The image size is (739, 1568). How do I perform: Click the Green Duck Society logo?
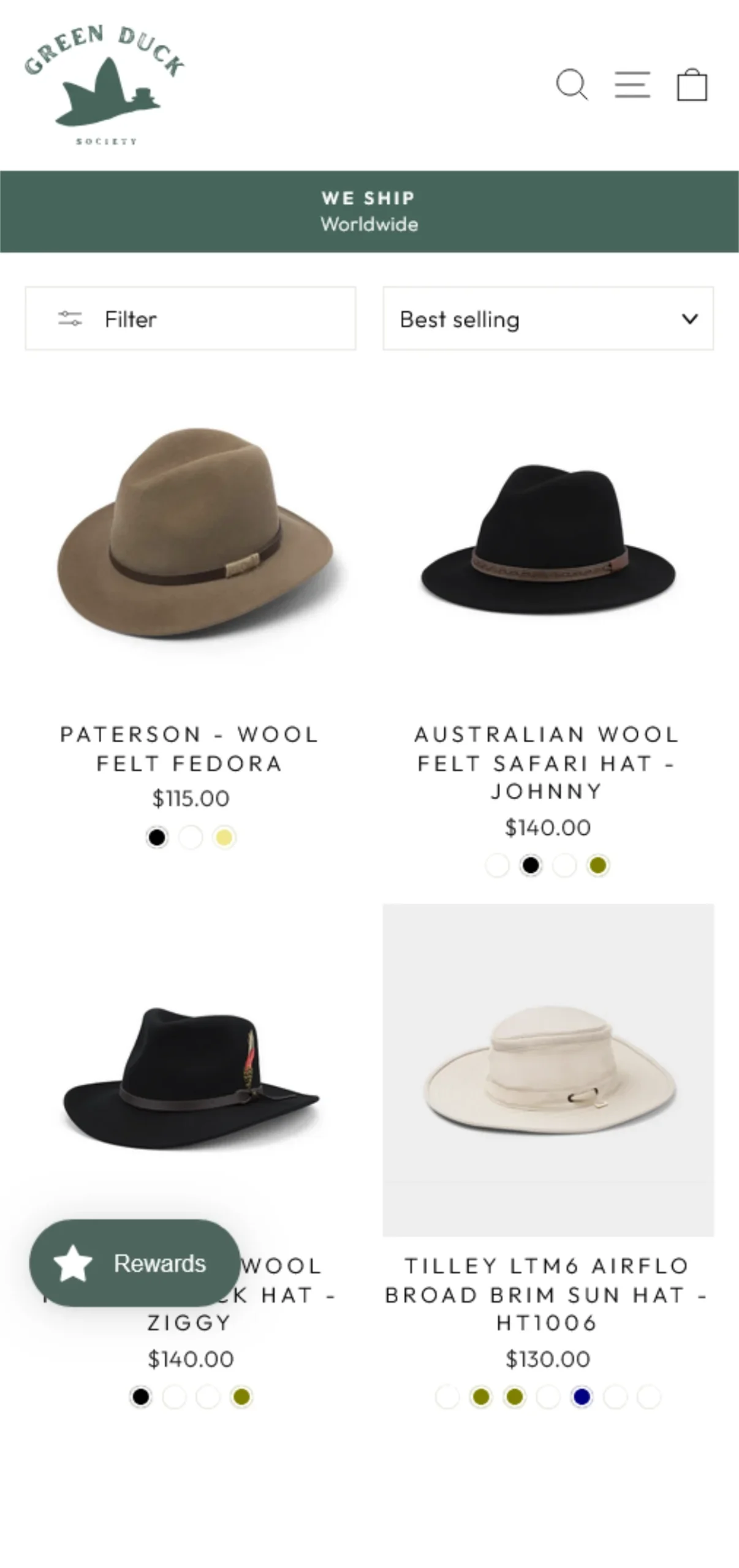105,85
